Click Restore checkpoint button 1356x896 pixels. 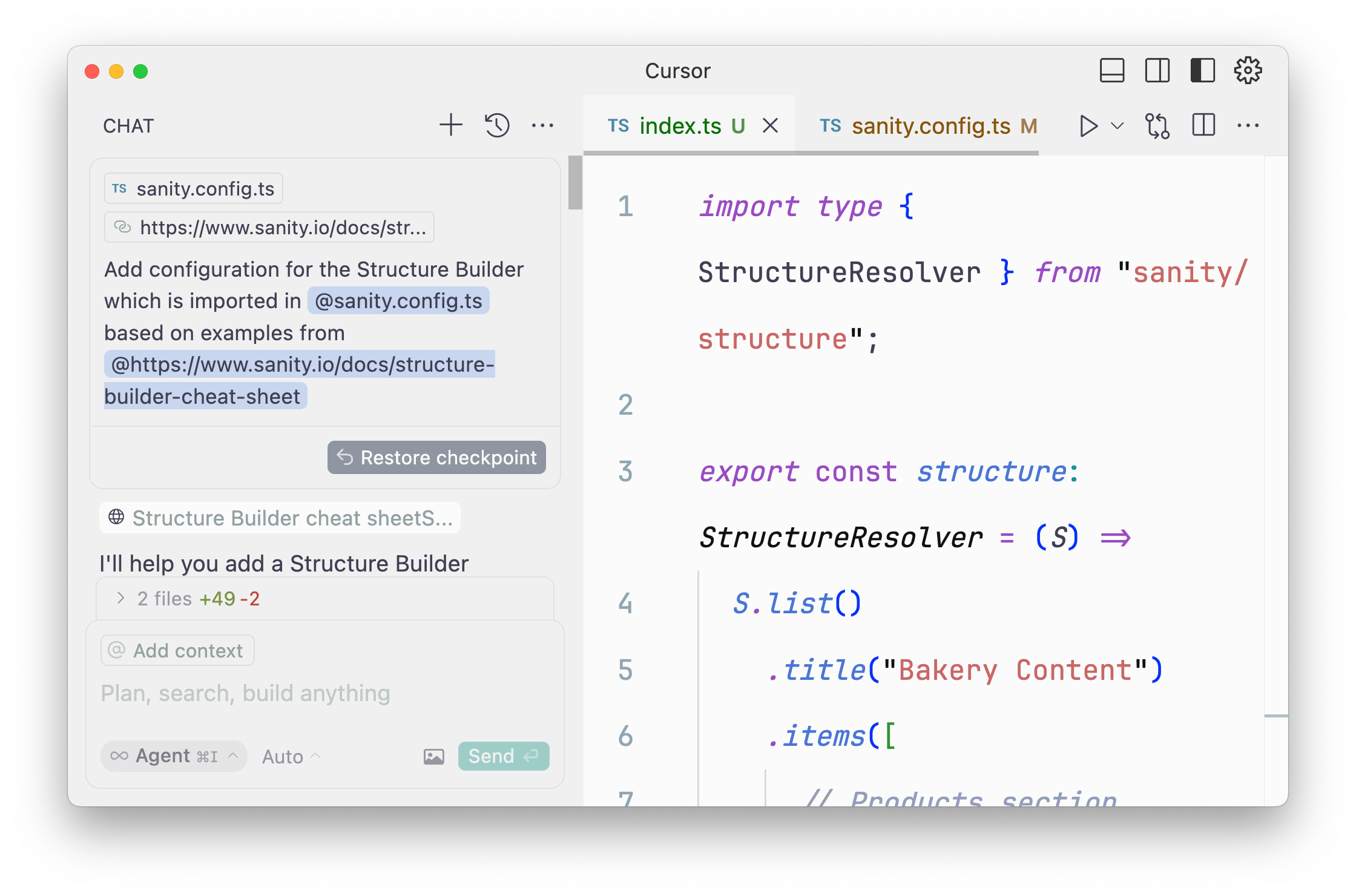(x=436, y=458)
